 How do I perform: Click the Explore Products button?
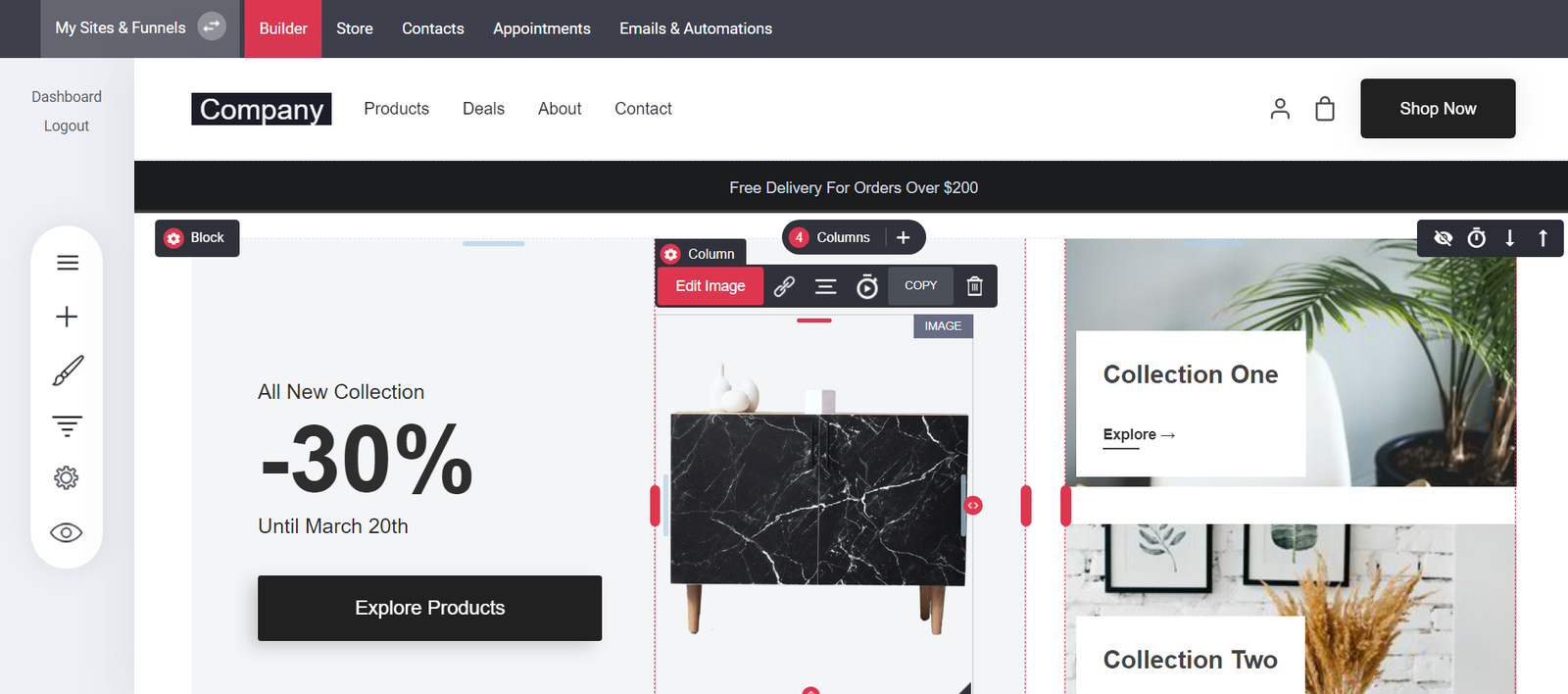tap(429, 608)
